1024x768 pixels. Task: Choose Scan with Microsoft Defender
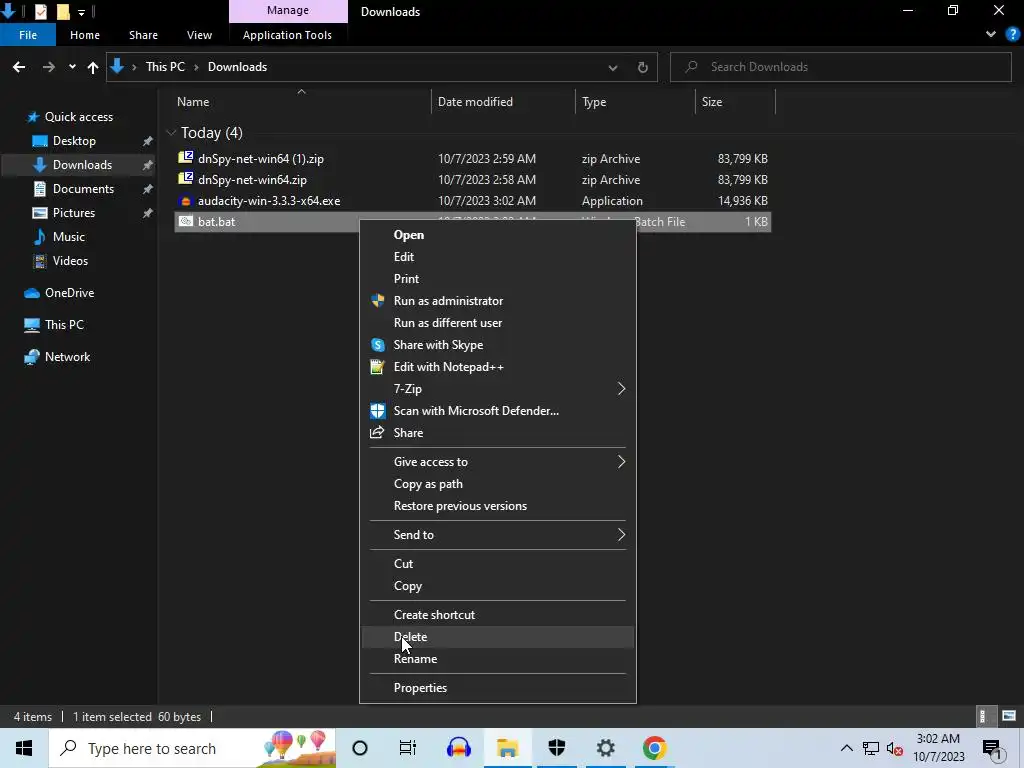click(498, 411)
